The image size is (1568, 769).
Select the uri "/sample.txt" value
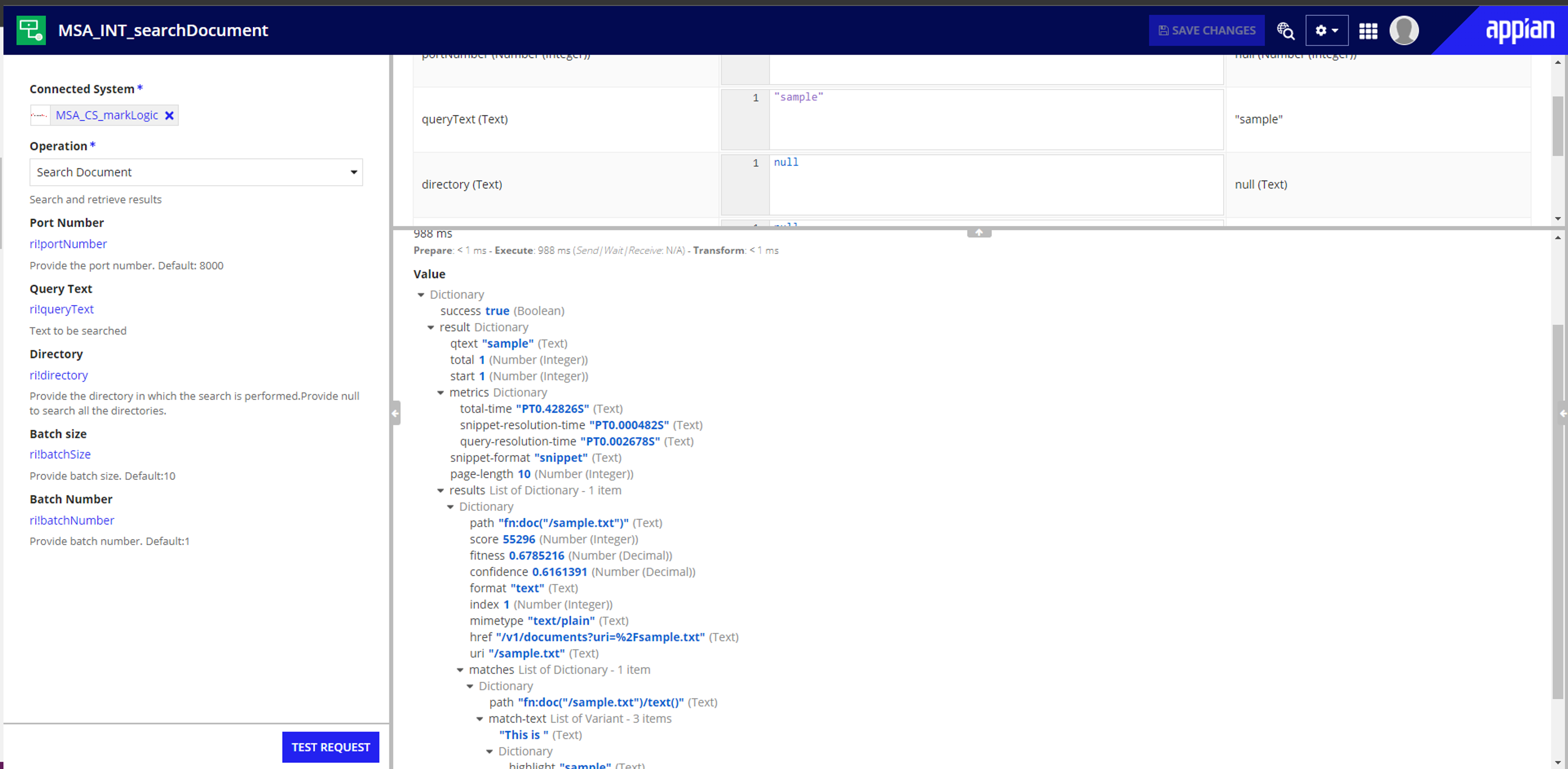click(526, 653)
